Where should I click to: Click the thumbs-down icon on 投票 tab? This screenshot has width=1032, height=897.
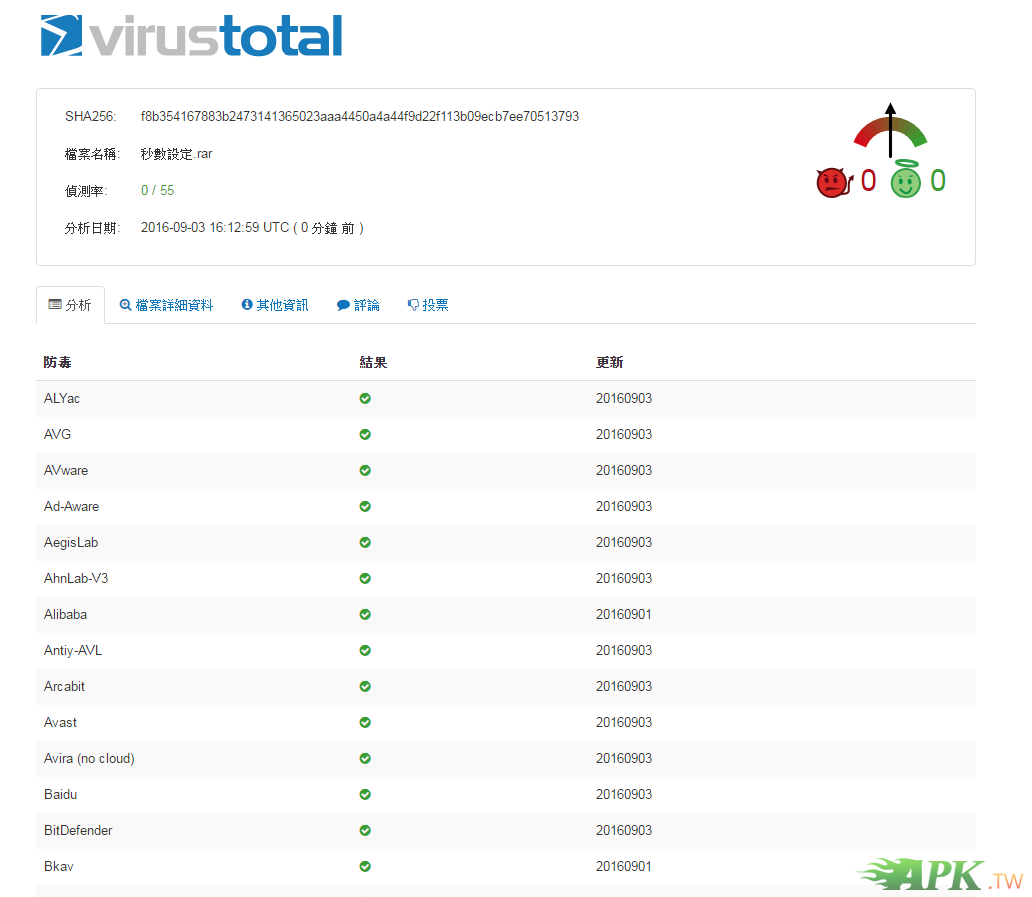pyautogui.click(x=413, y=305)
